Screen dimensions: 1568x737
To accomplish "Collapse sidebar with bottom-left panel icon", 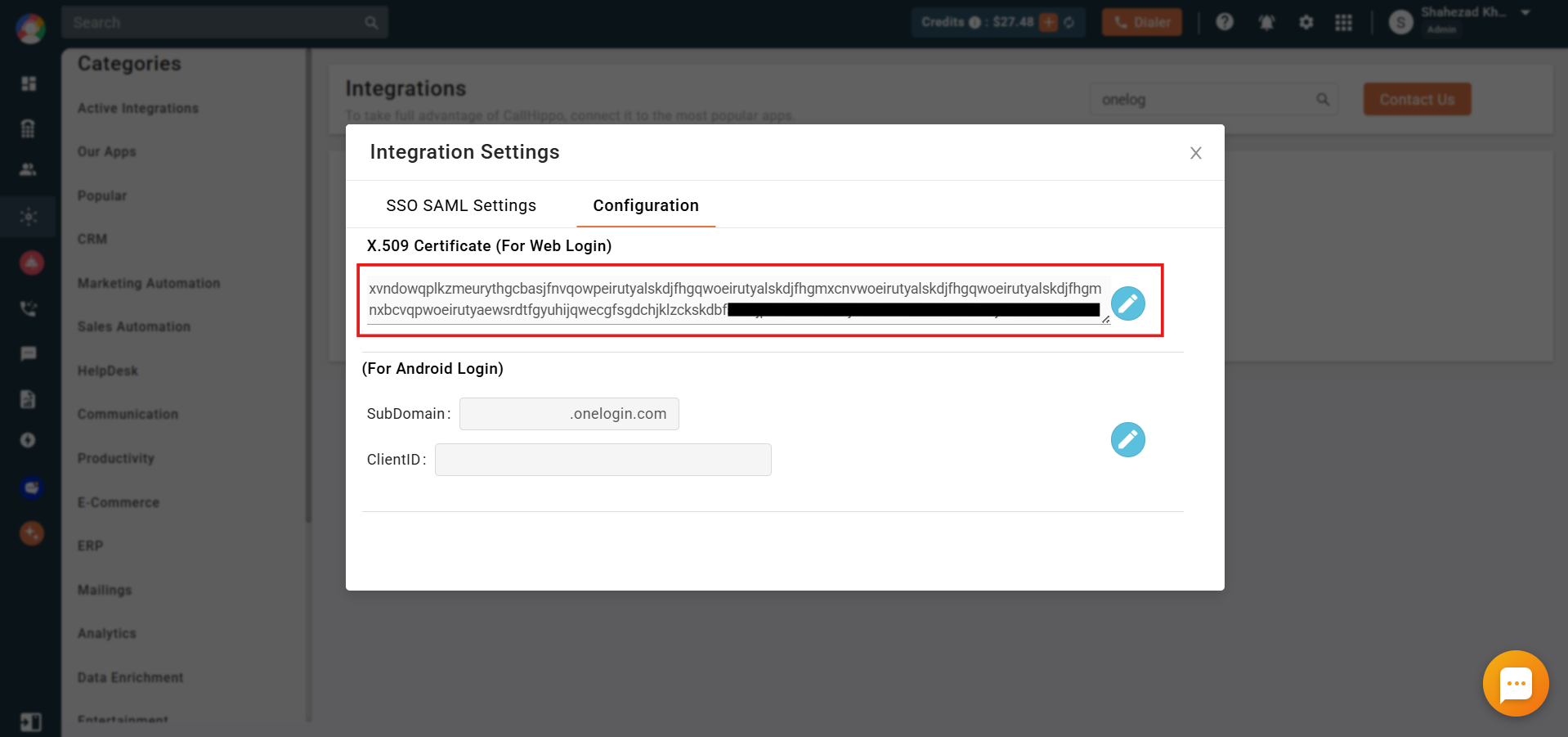I will [30, 721].
